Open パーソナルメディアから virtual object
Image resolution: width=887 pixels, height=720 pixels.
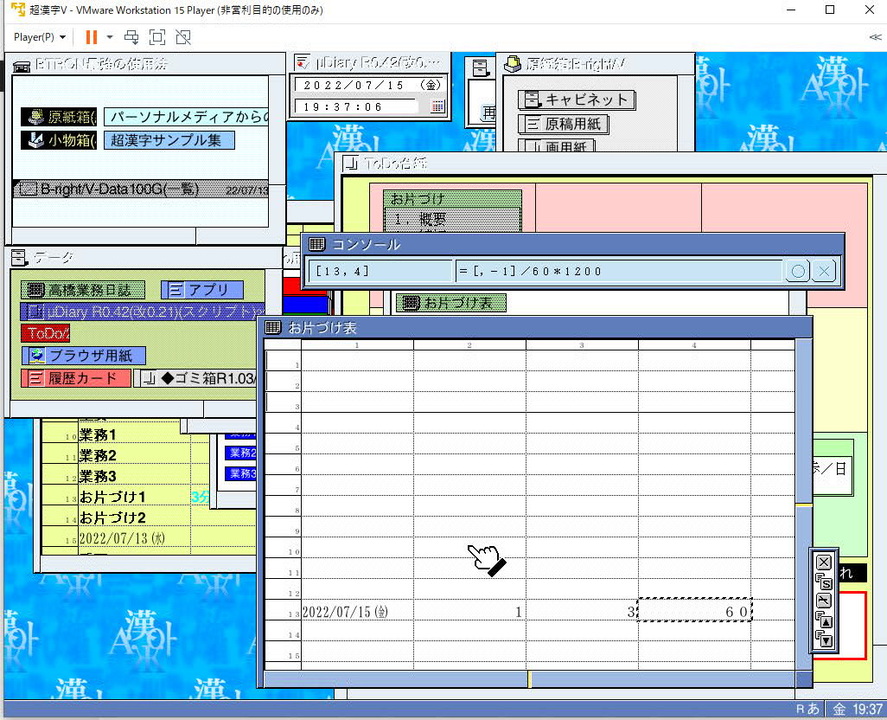186,117
